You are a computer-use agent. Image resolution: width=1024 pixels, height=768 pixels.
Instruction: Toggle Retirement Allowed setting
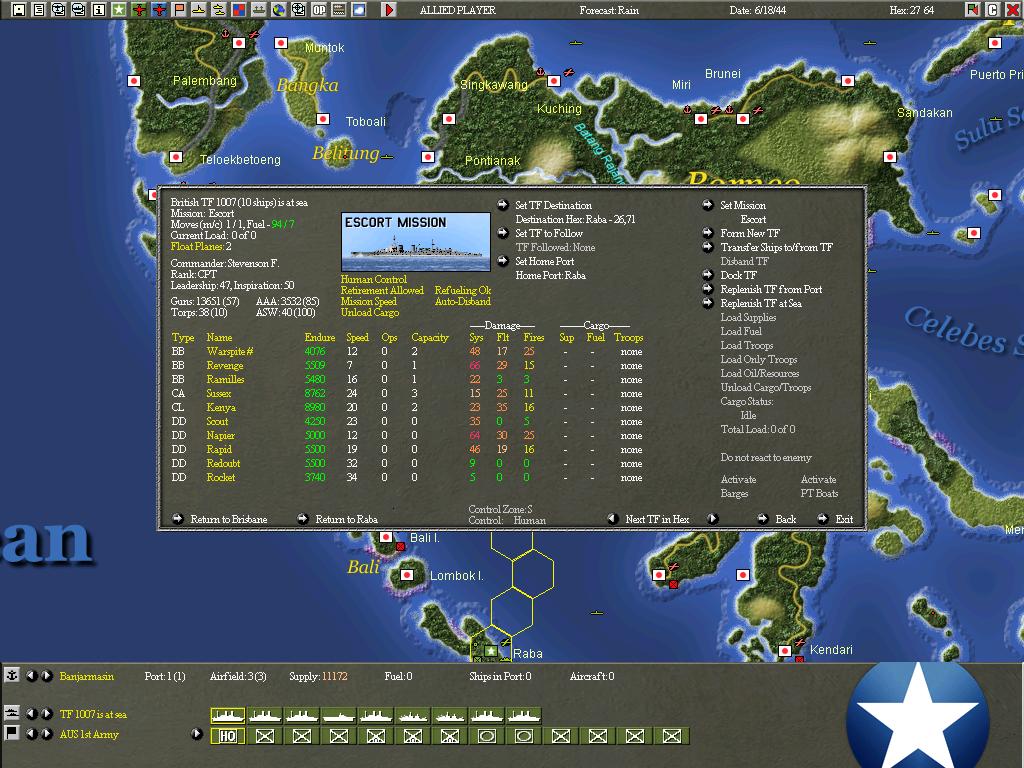tap(382, 290)
